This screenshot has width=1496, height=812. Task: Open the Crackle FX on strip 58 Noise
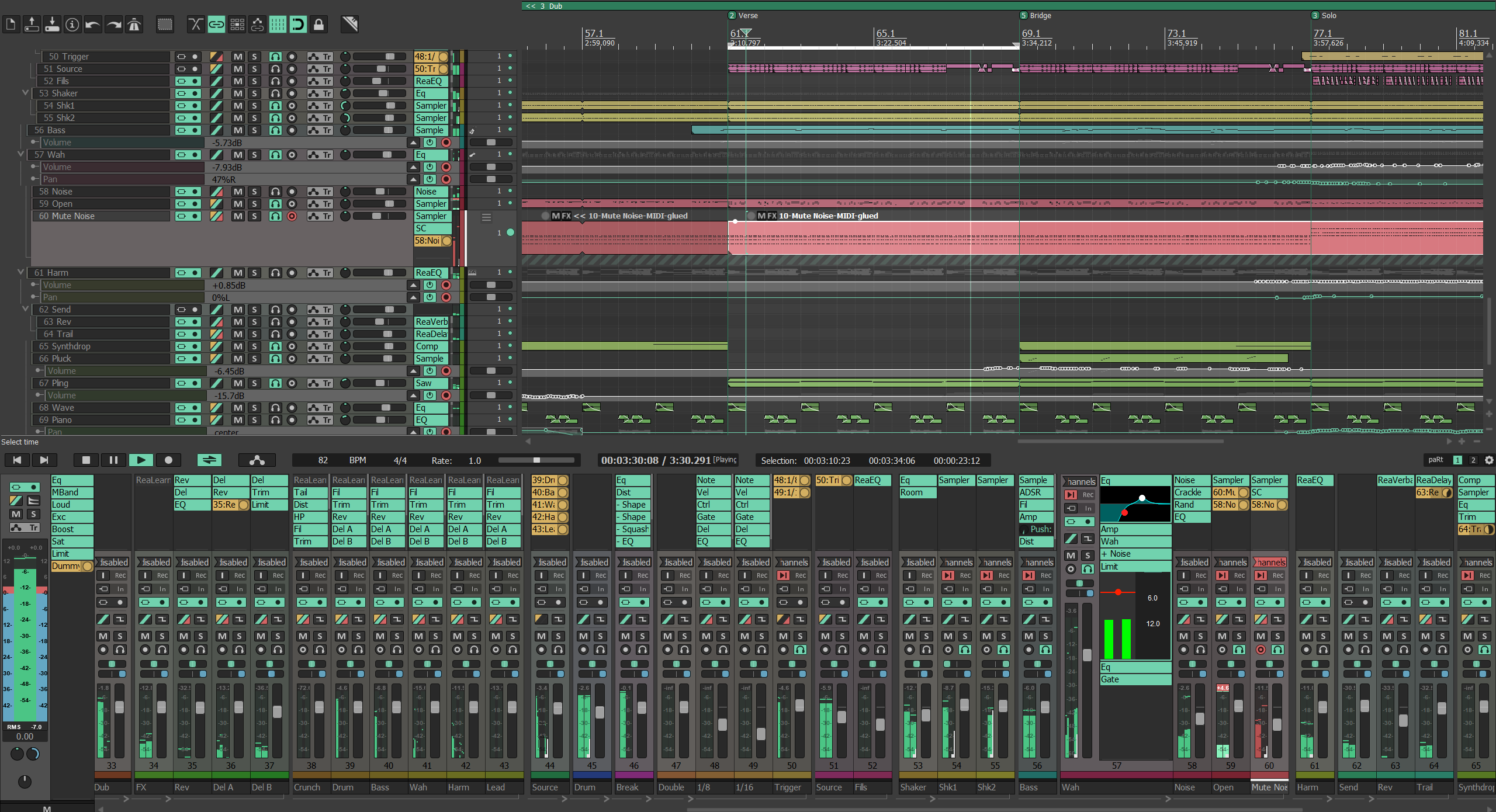click(x=1192, y=492)
